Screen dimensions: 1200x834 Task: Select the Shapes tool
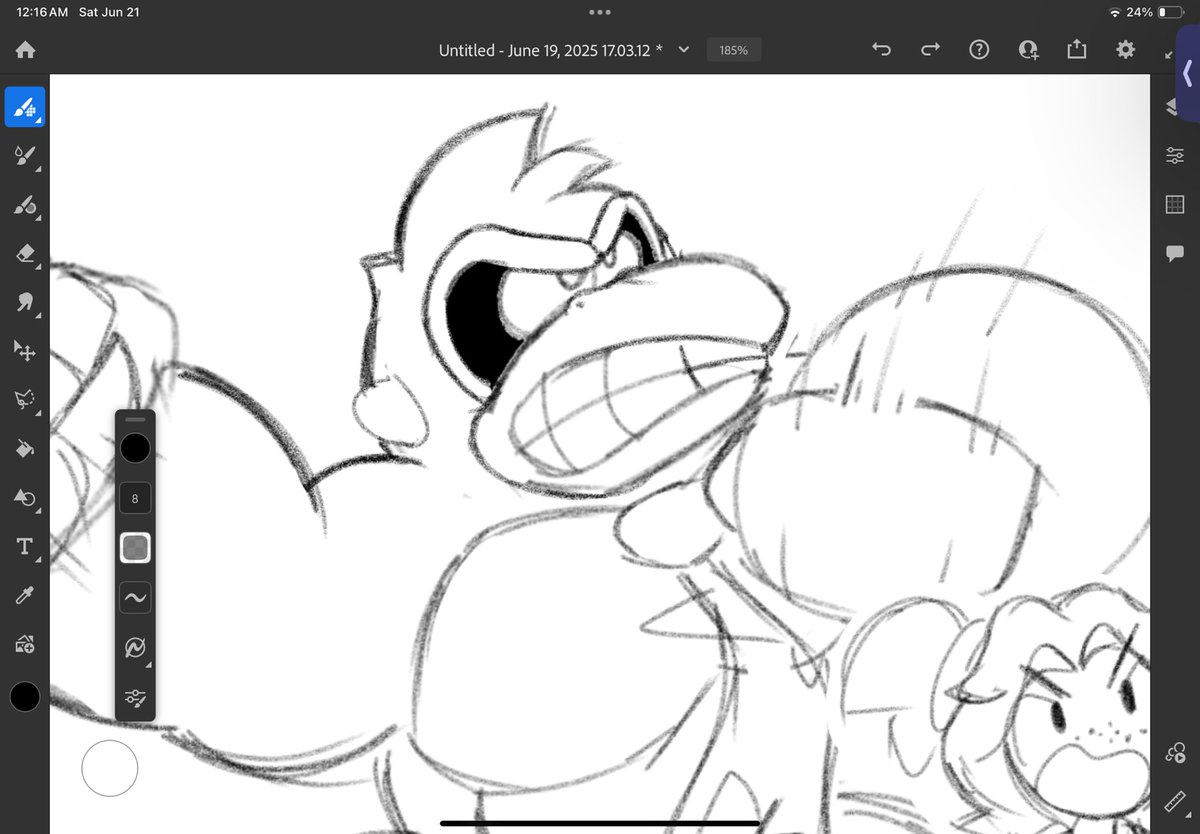pyautogui.click(x=25, y=498)
